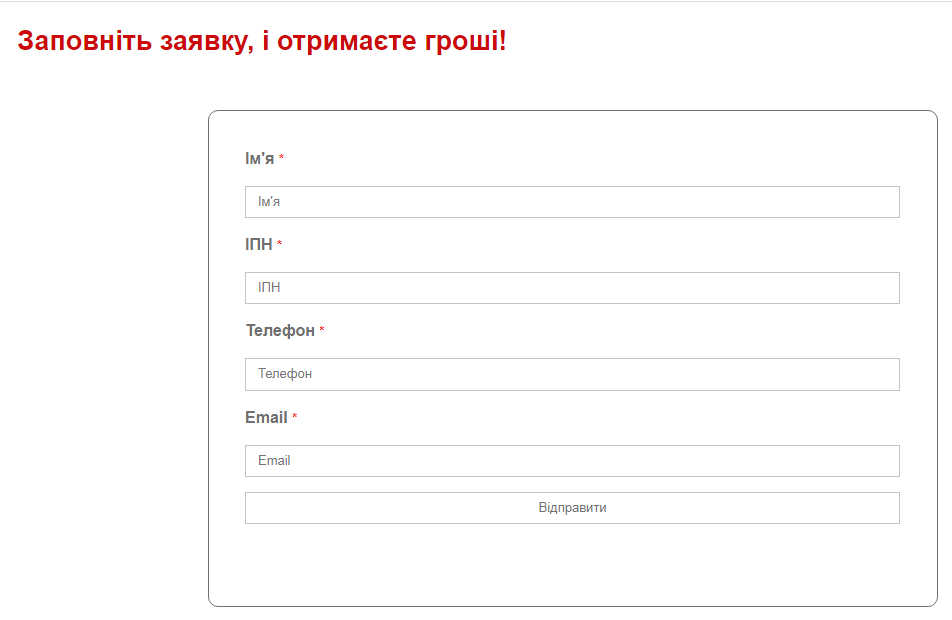
Task: Click the Відправити submit button
Action: click(572, 508)
